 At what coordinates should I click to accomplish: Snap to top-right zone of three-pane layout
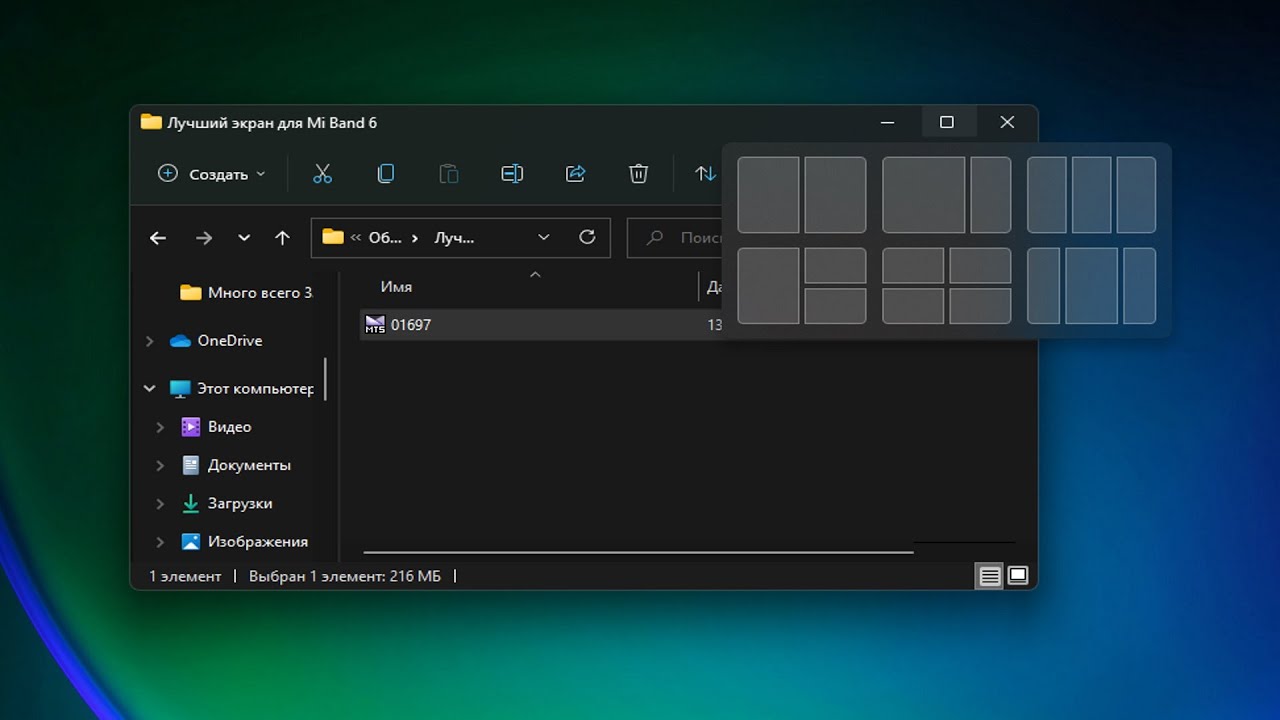click(835, 266)
